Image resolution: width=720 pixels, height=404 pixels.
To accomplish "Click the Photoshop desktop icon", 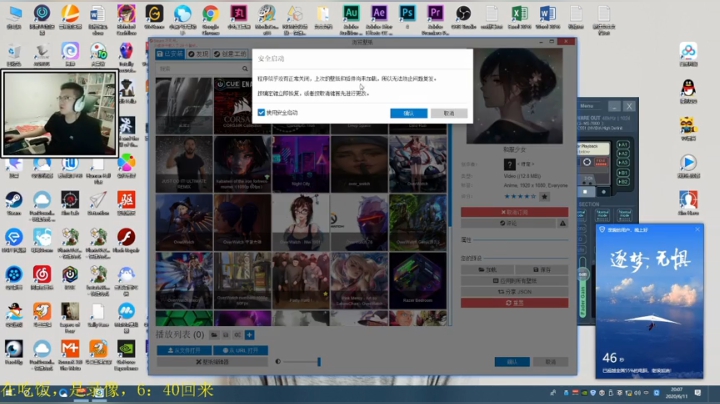I will pos(407,17).
